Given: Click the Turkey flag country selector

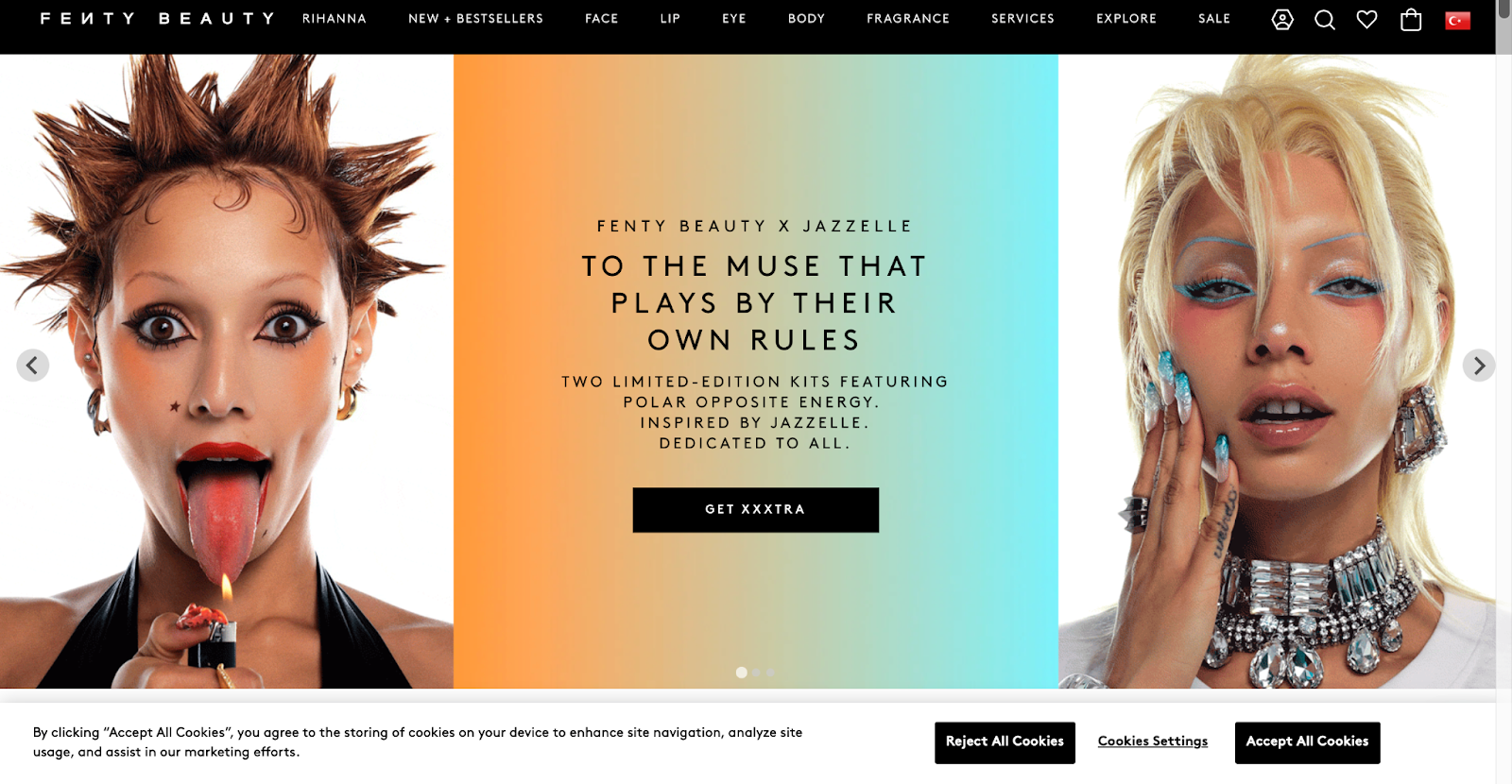Looking at the screenshot, I should point(1458,20).
